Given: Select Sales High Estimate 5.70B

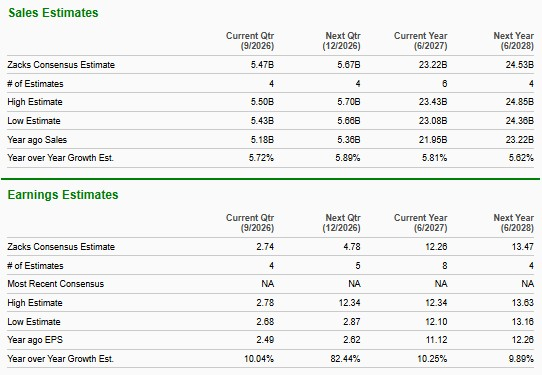Looking at the screenshot, I should (349, 102).
